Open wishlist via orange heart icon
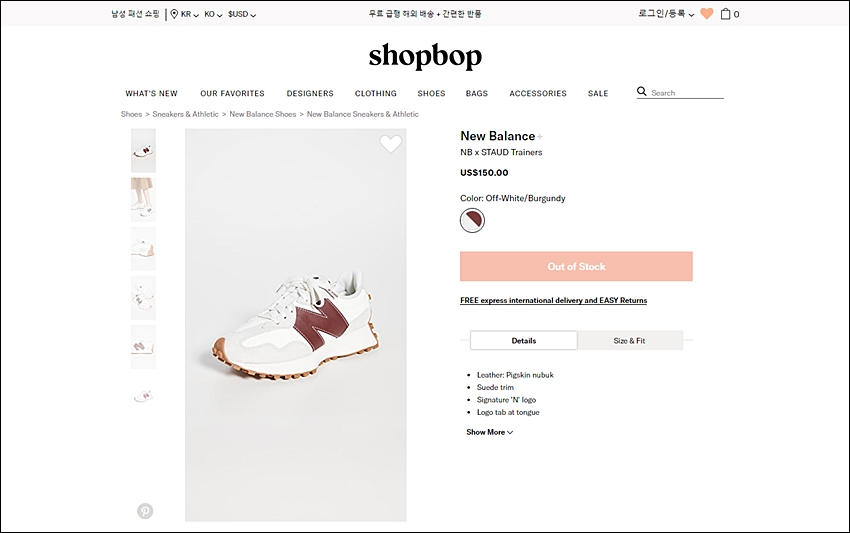The image size is (850, 533). pyautogui.click(x=706, y=14)
